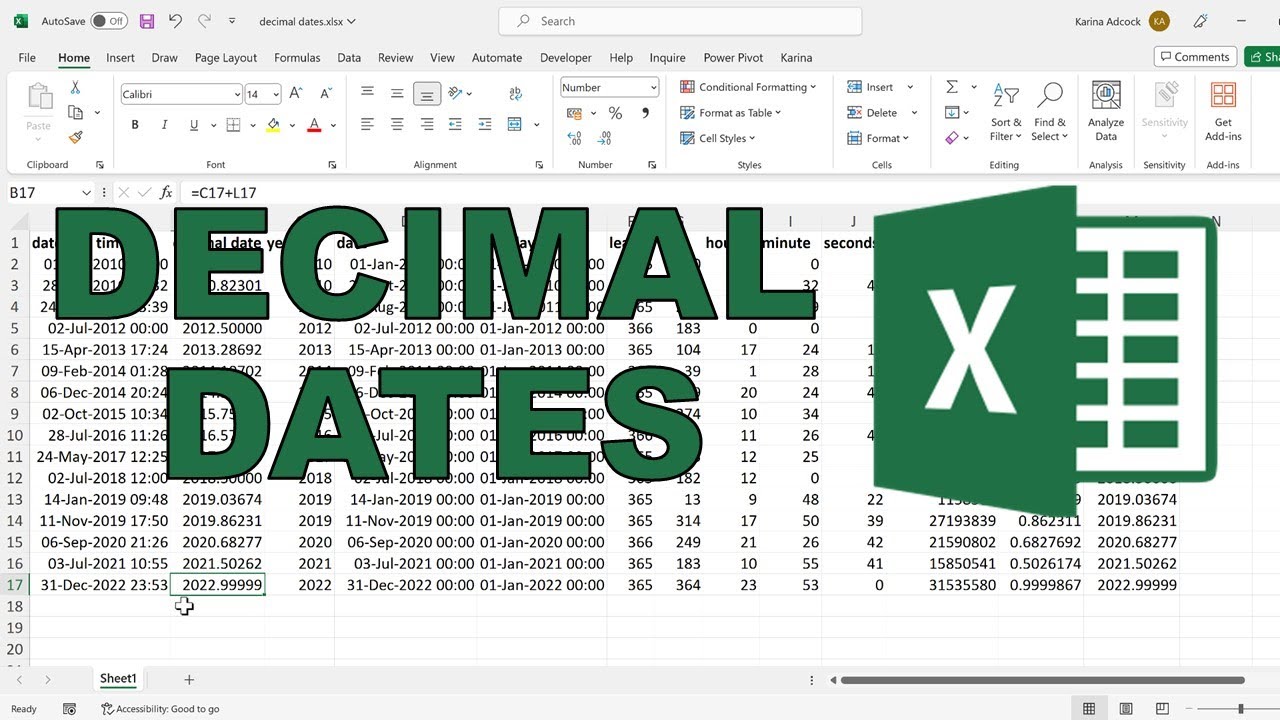Image resolution: width=1280 pixels, height=720 pixels.
Task: Align text right in Alignment group
Action: pyautogui.click(x=427, y=125)
